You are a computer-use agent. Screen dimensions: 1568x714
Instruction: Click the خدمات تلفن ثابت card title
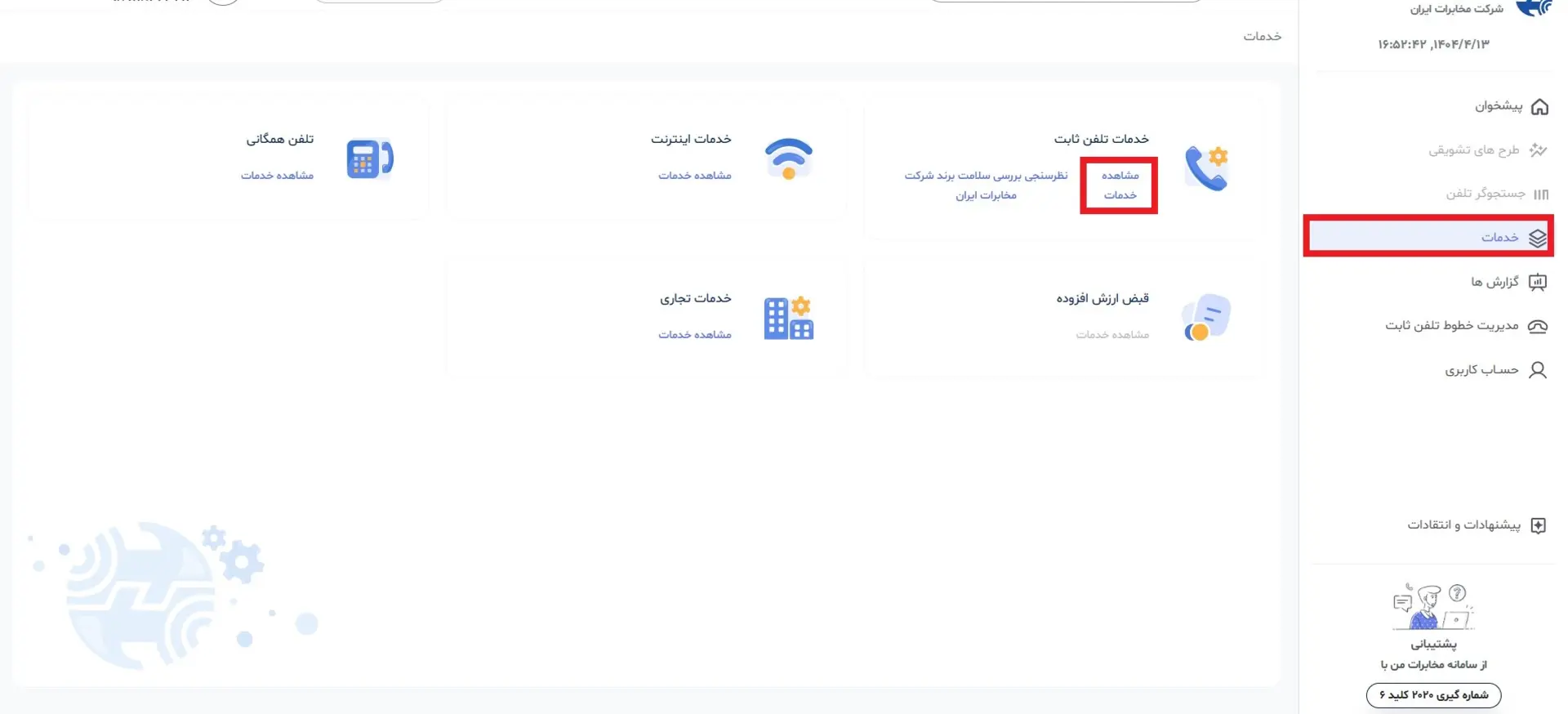[x=1101, y=139]
